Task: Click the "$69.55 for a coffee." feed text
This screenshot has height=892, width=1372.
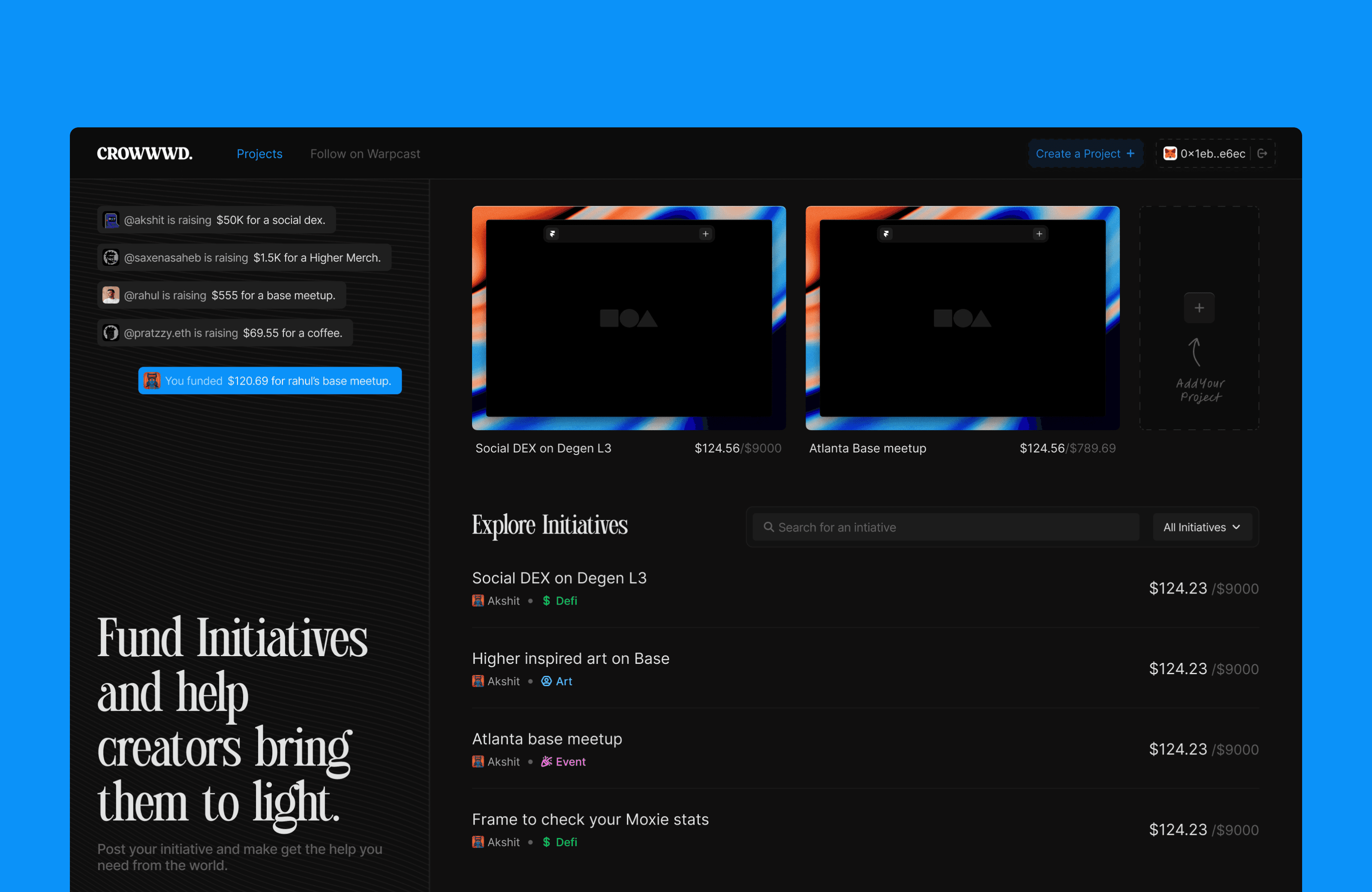Action: [x=292, y=333]
